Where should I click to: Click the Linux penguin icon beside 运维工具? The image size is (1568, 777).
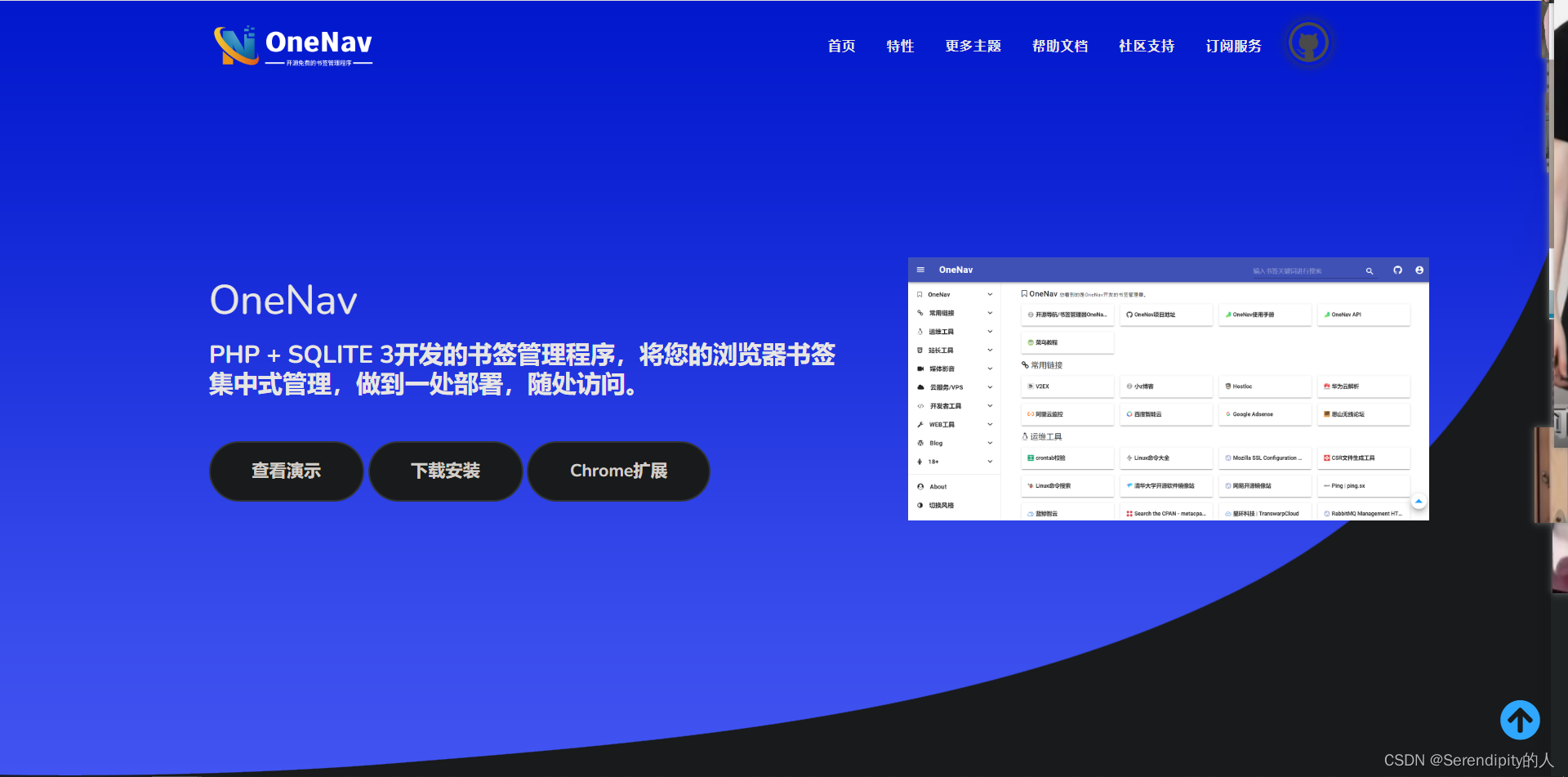920,332
